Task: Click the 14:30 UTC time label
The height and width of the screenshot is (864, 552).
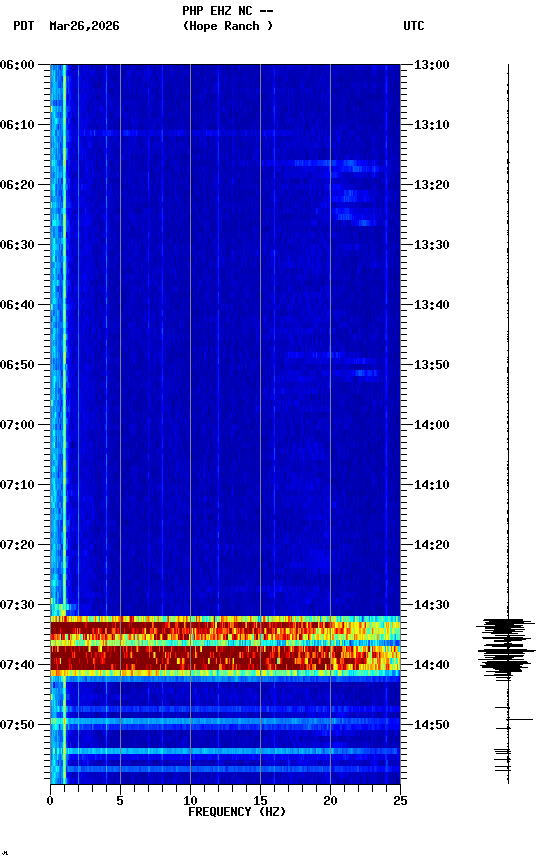Action: tap(432, 605)
